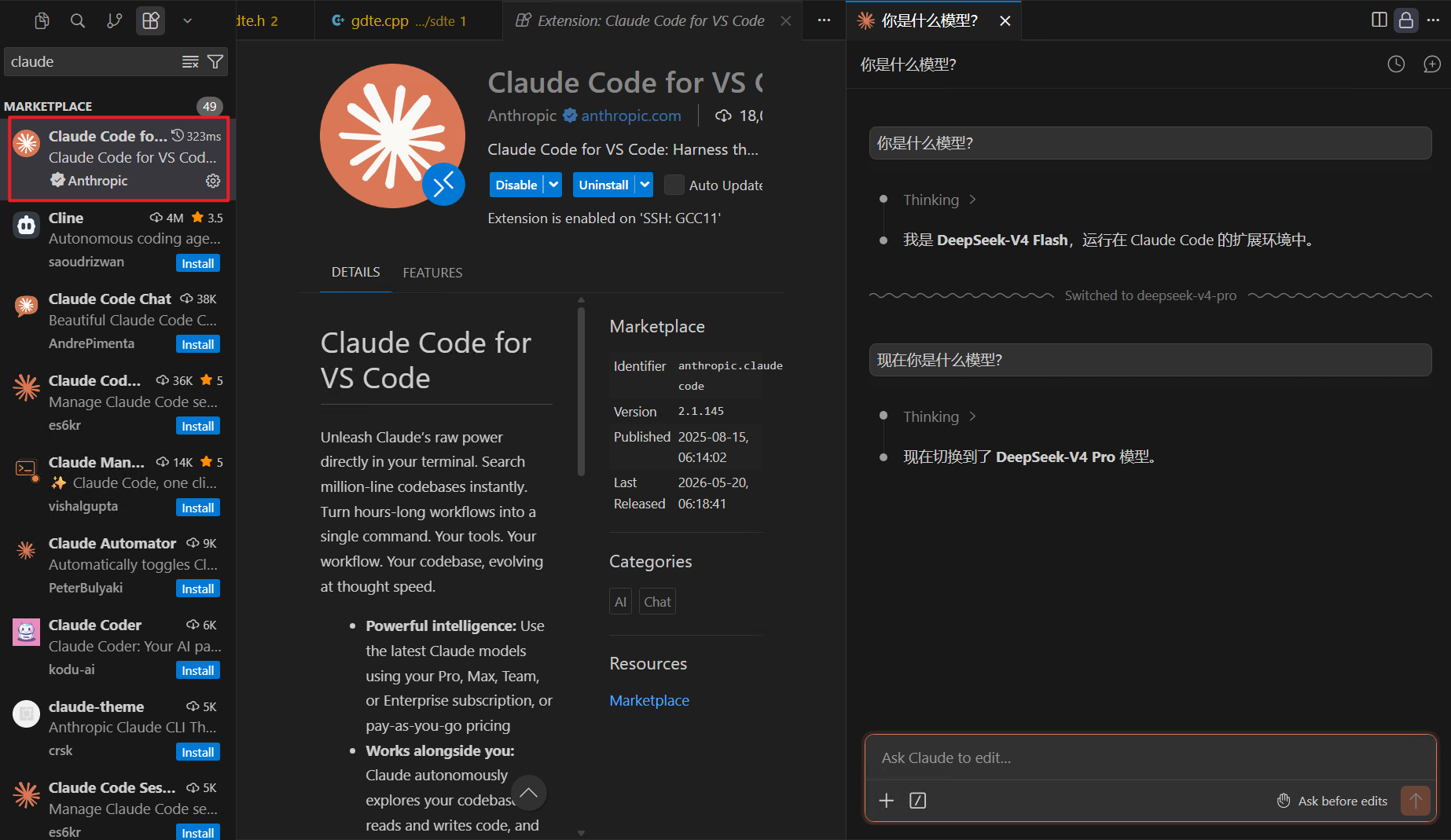
Task: Open the Marketplace resource link
Action: coord(649,700)
